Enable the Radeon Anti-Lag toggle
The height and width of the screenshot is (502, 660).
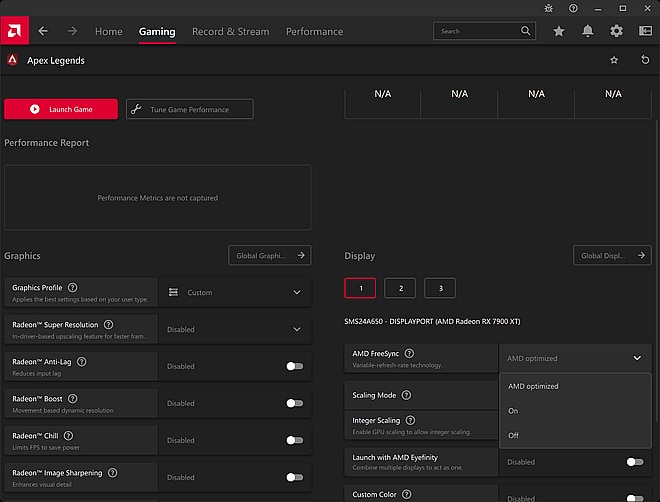[294, 366]
